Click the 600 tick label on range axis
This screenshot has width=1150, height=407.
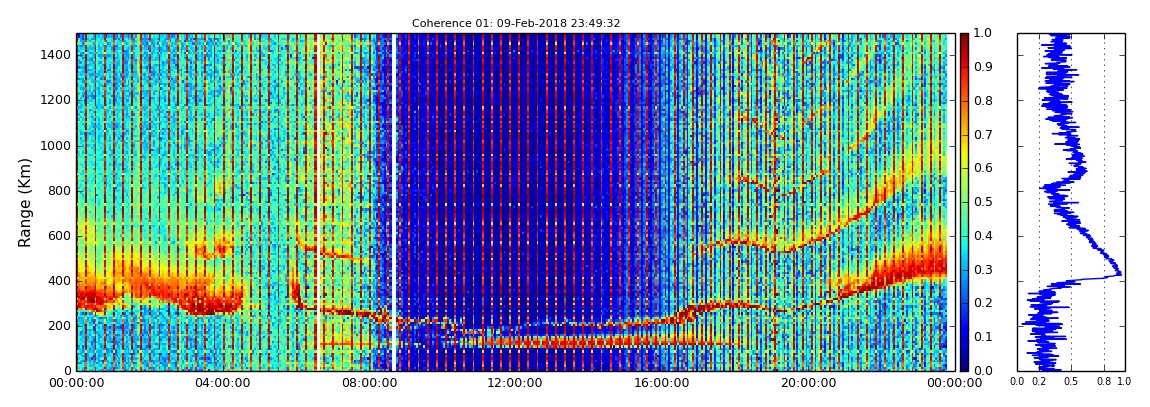60,235
